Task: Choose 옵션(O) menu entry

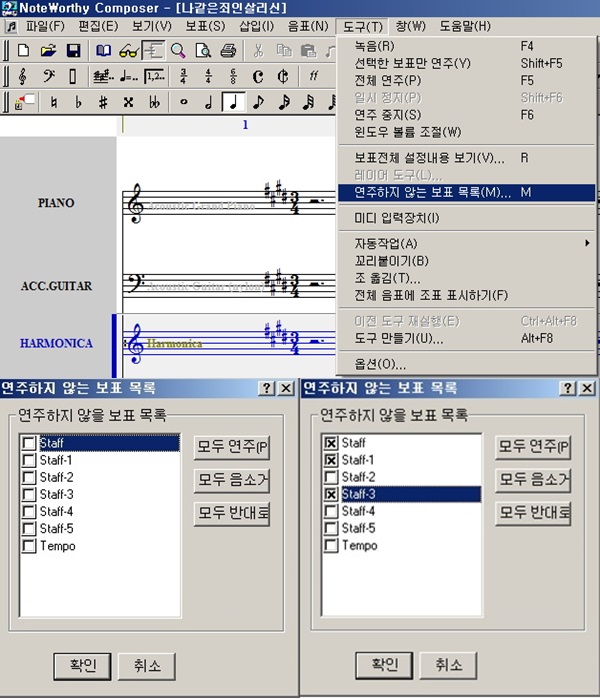Action: pyautogui.click(x=467, y=365)
